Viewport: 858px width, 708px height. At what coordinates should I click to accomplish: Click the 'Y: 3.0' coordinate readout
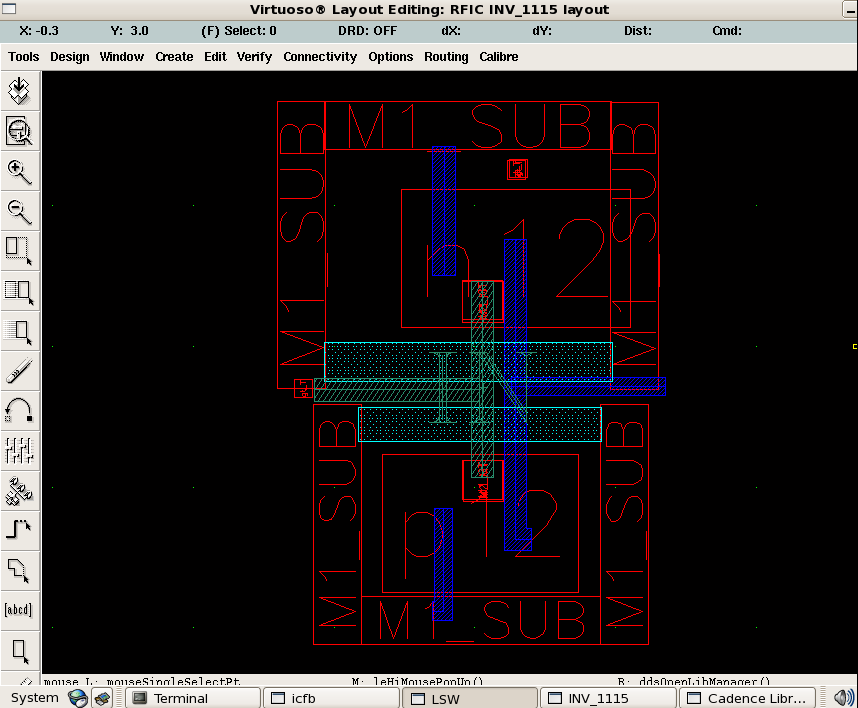tap(129, 31)
